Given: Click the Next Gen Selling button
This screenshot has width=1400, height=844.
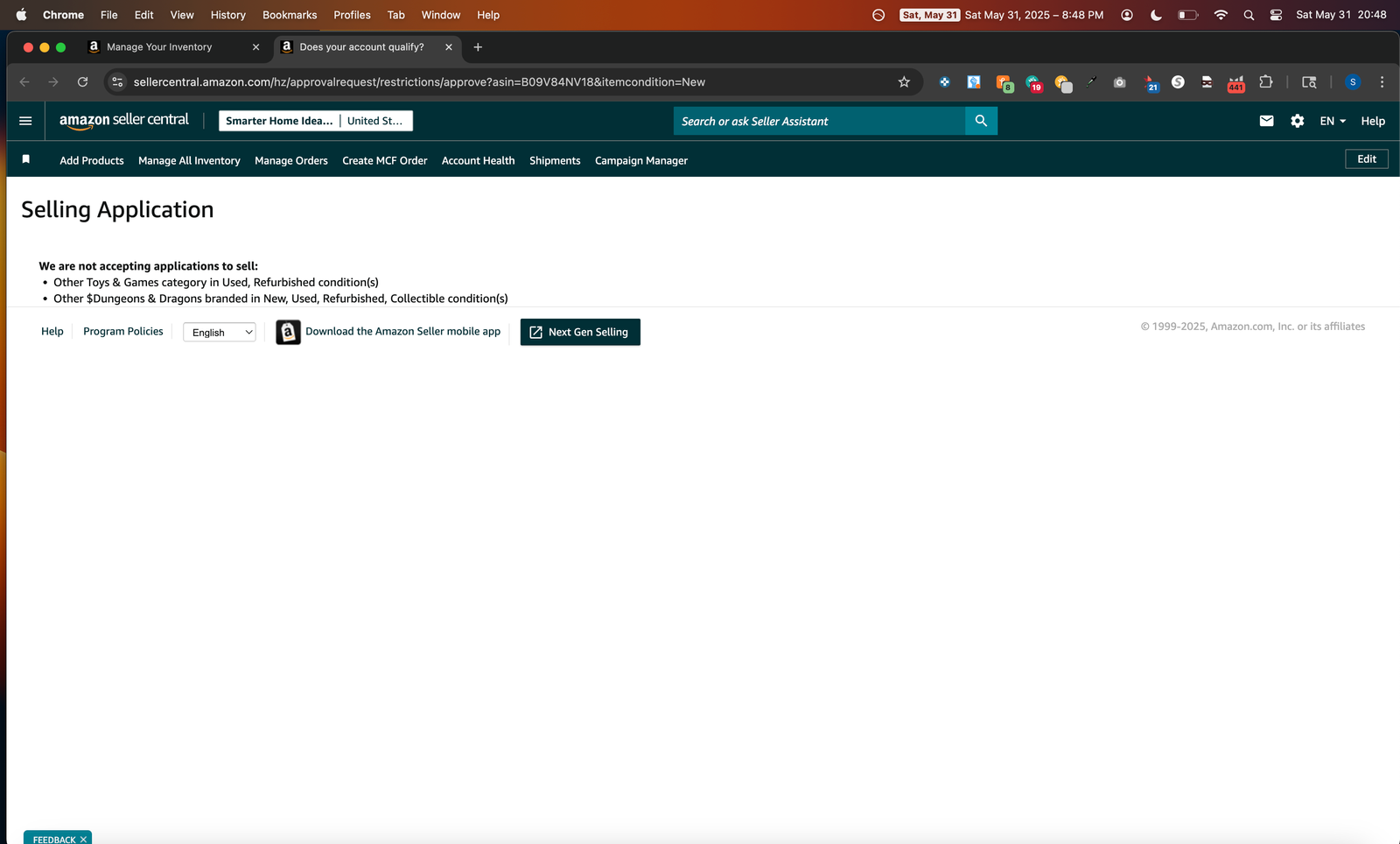Looking at the screenshot, I should (x=580, y=332).
